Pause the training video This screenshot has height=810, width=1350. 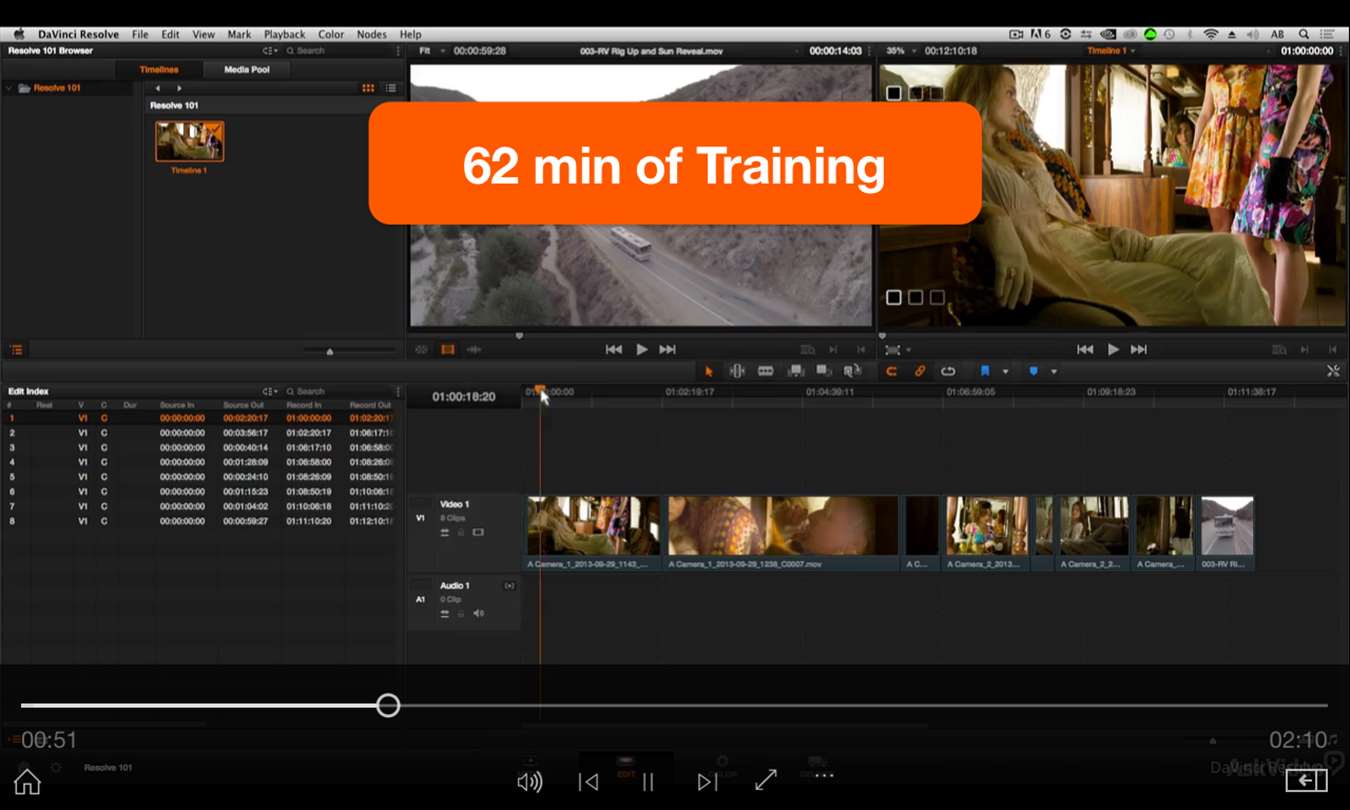(648, 782)
